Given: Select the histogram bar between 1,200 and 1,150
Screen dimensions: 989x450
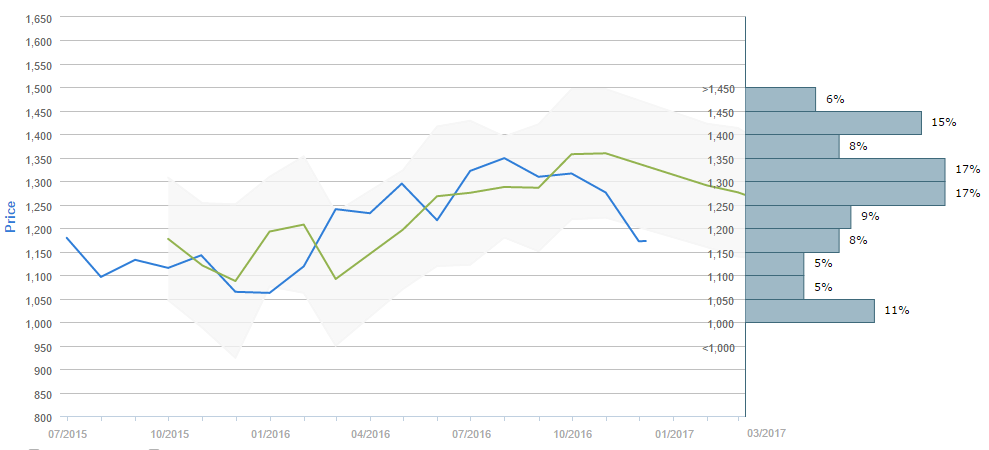Looking at the screenshot, I should point(792,241).
